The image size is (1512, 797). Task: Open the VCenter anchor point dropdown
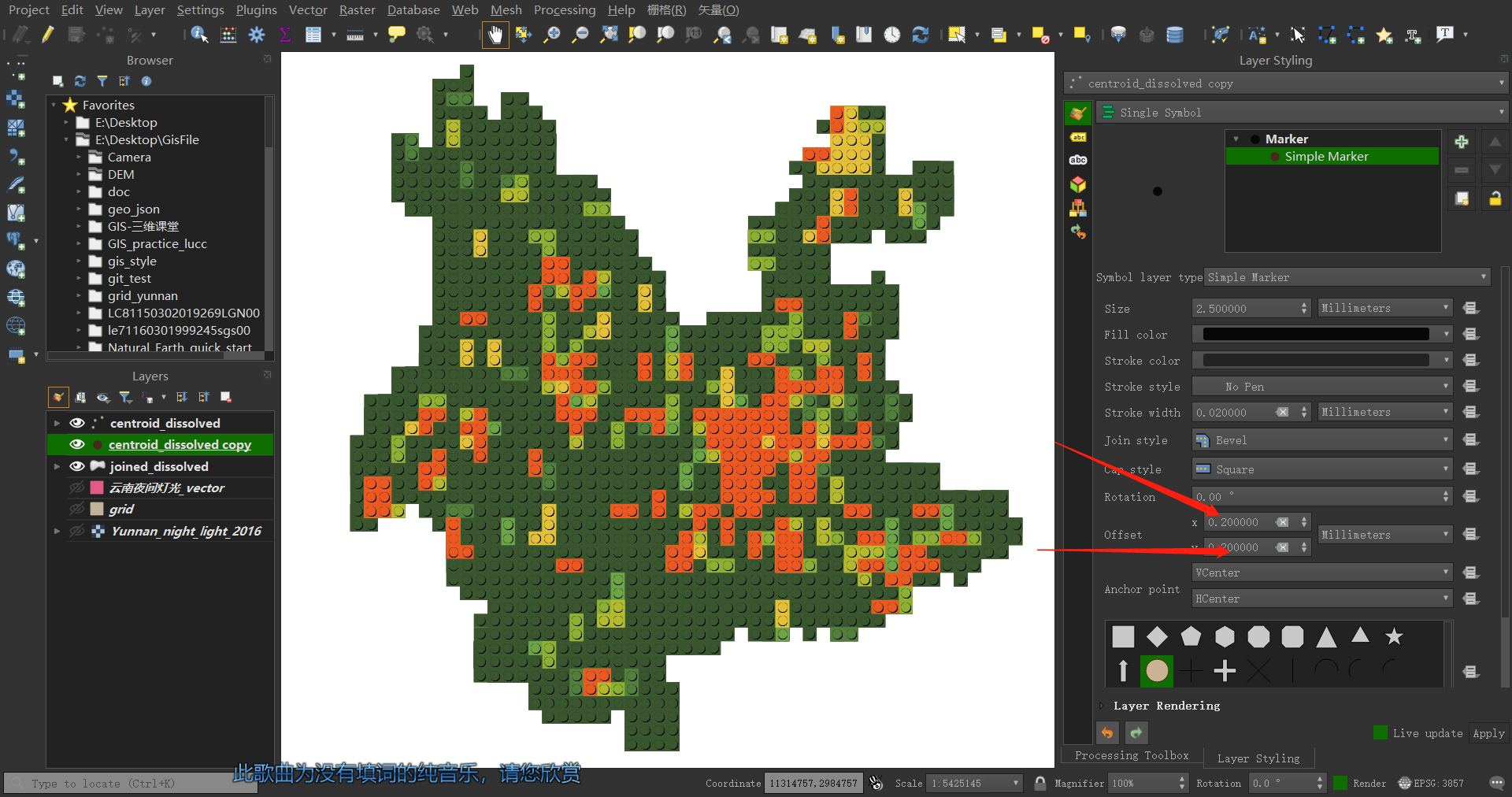coord(1321,573)
